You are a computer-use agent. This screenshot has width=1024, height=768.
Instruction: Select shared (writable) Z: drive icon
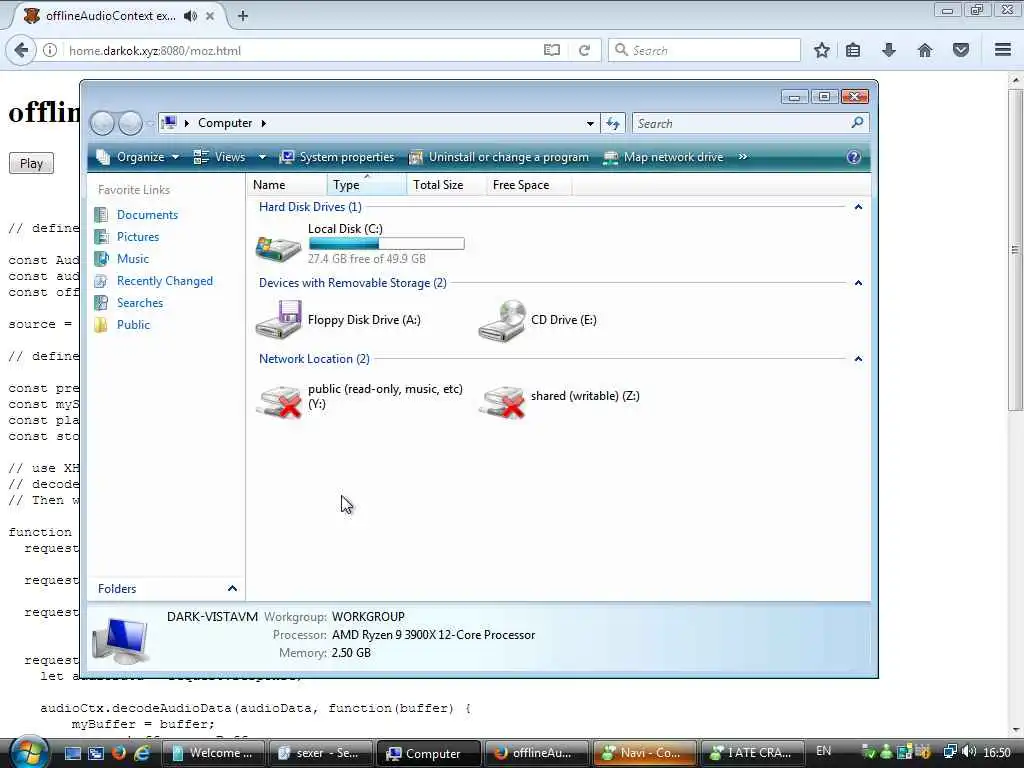502,400
